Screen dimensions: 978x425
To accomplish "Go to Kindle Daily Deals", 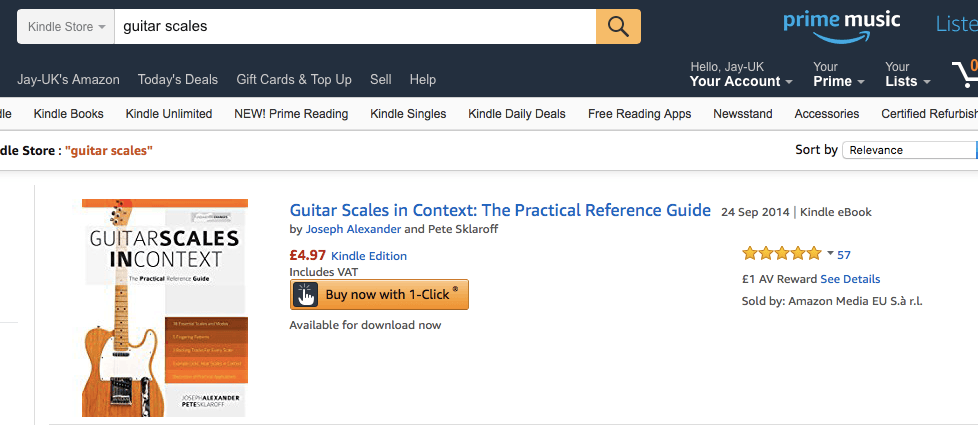I will (x=516, y=114).
